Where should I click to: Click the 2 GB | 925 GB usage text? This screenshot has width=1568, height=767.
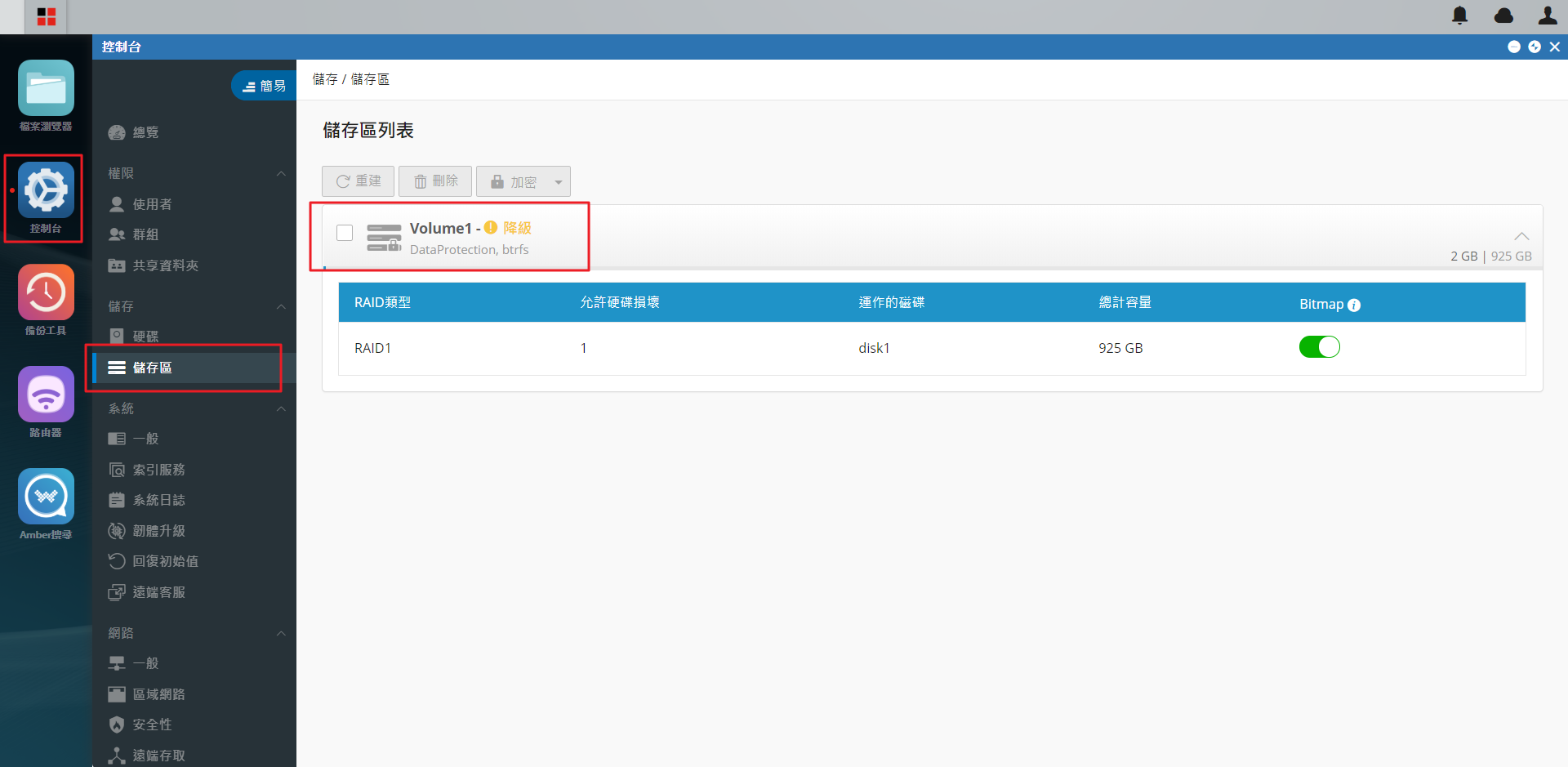[x=1491, y=256]
